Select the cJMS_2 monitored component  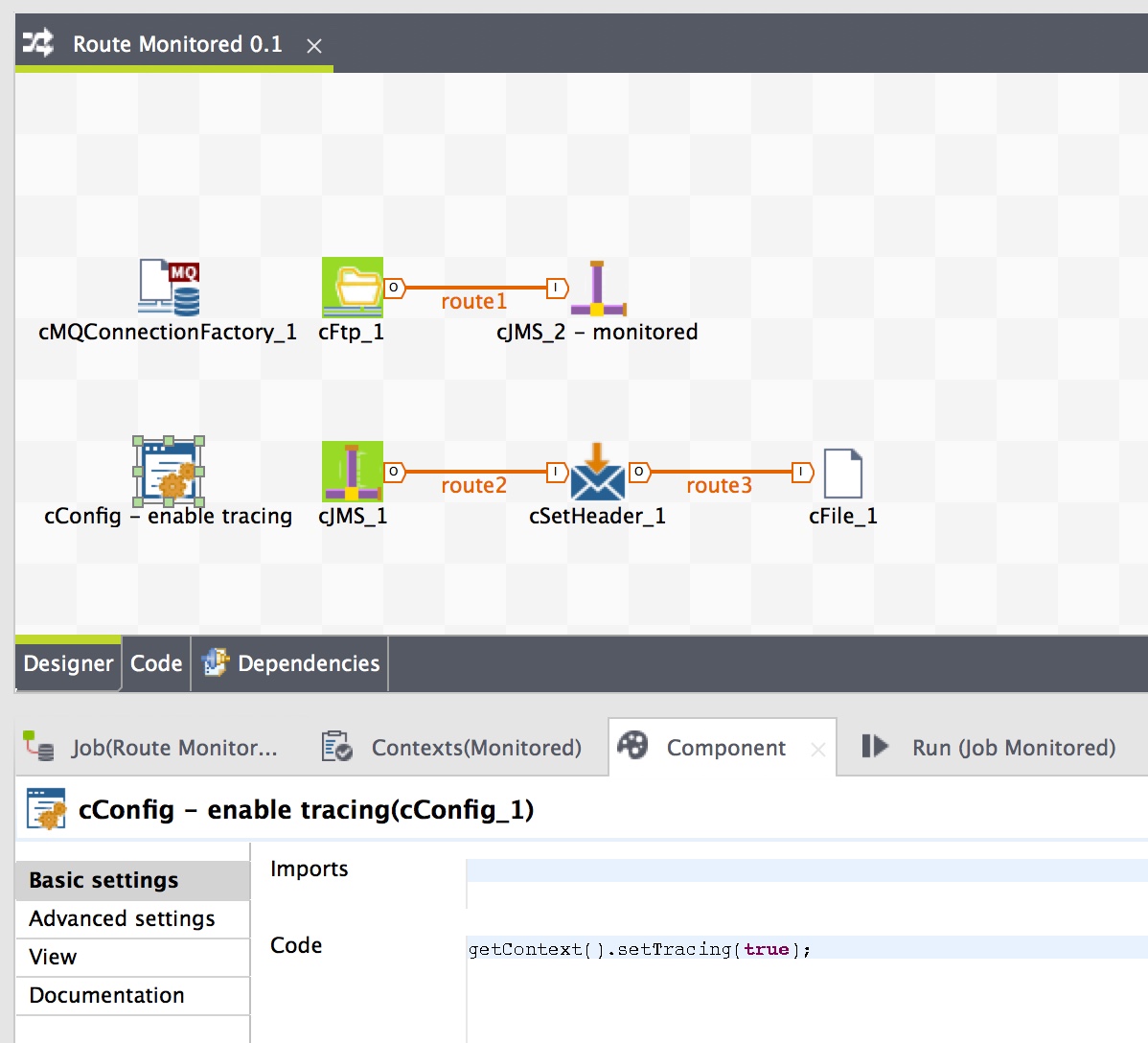coord(598,286)
